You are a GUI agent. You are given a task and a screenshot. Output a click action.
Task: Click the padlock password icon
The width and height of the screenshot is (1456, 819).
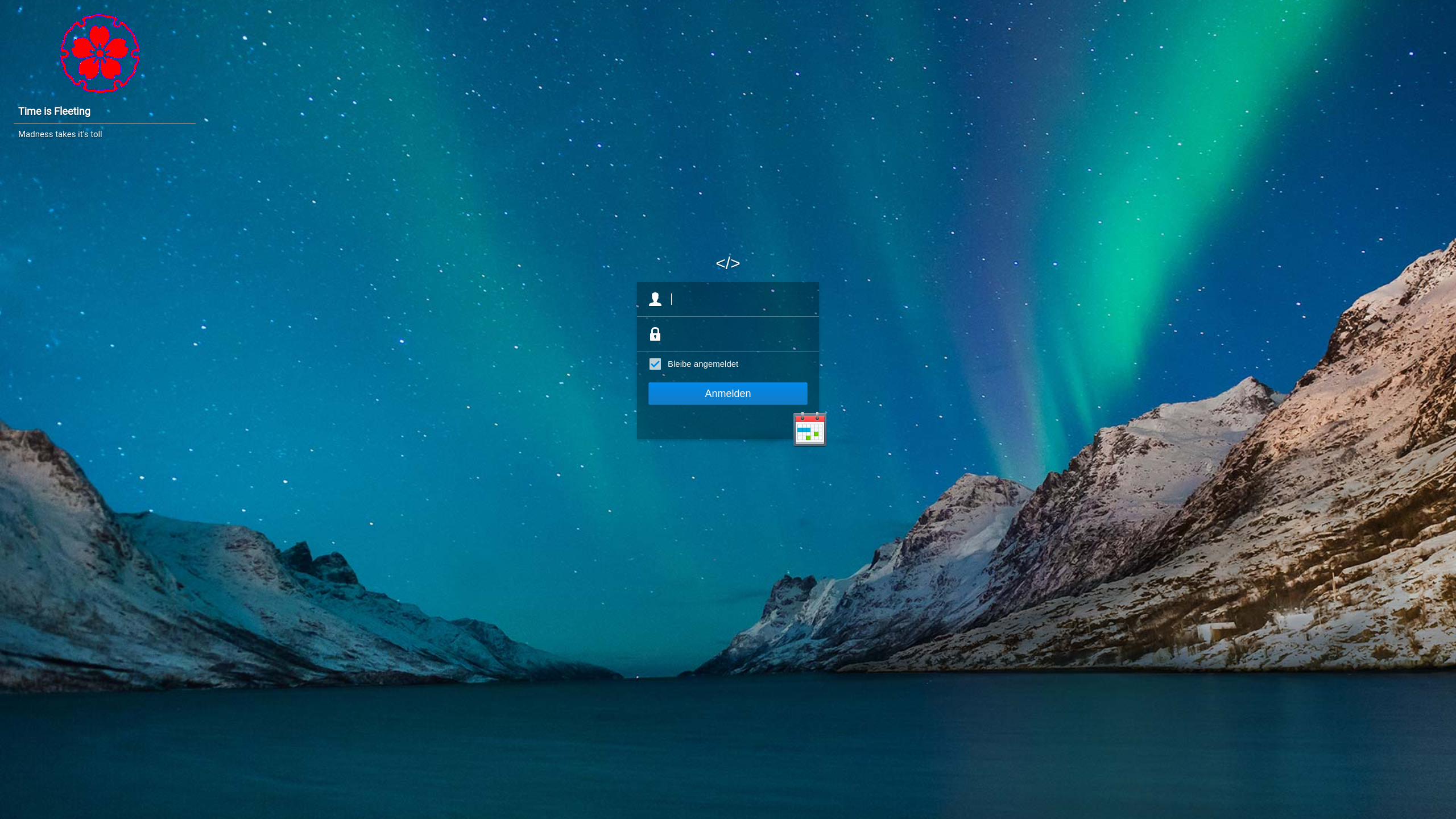pyautogui.click(x=655, y=334)
